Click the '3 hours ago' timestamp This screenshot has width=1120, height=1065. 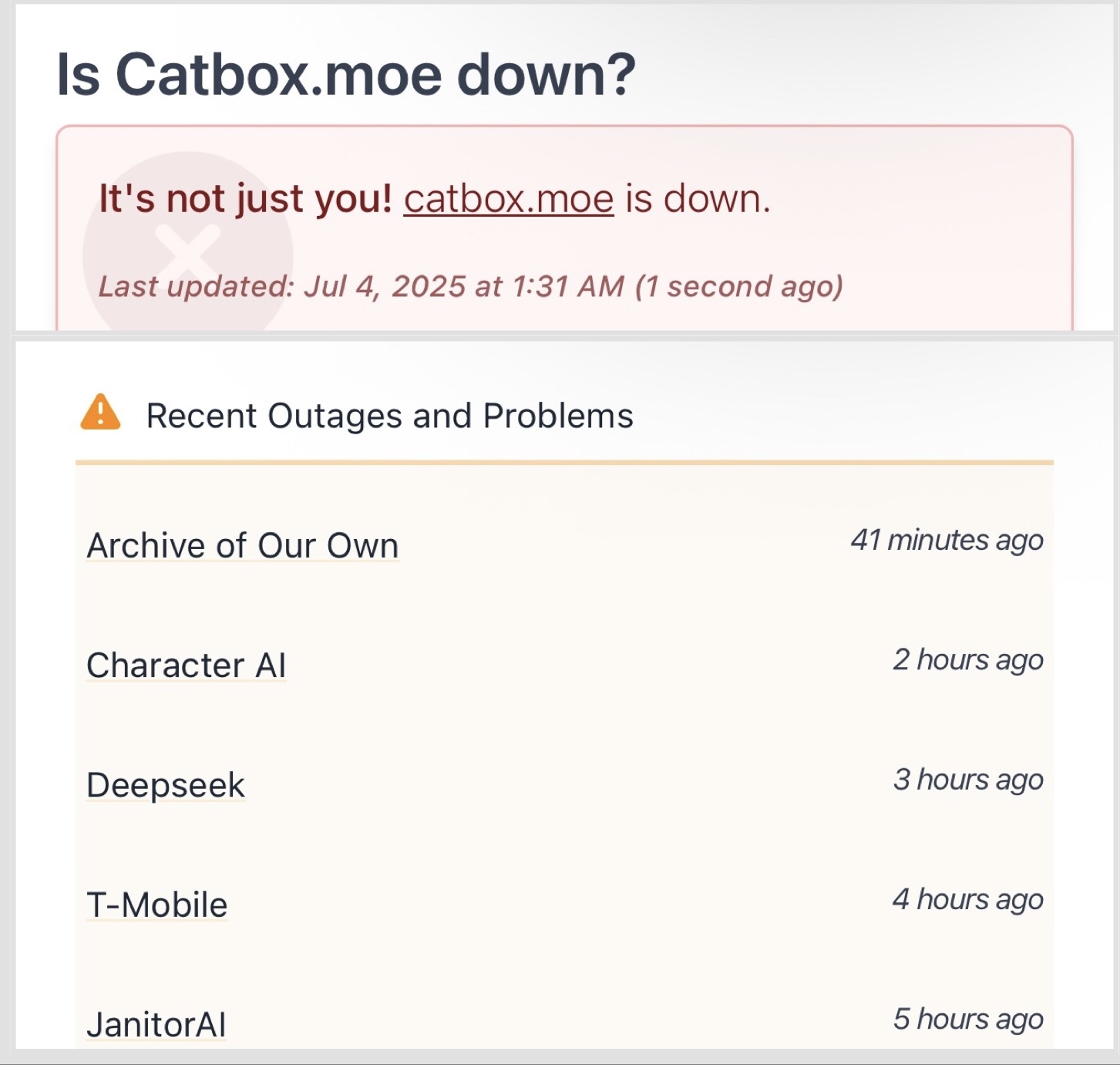[968, 780]
